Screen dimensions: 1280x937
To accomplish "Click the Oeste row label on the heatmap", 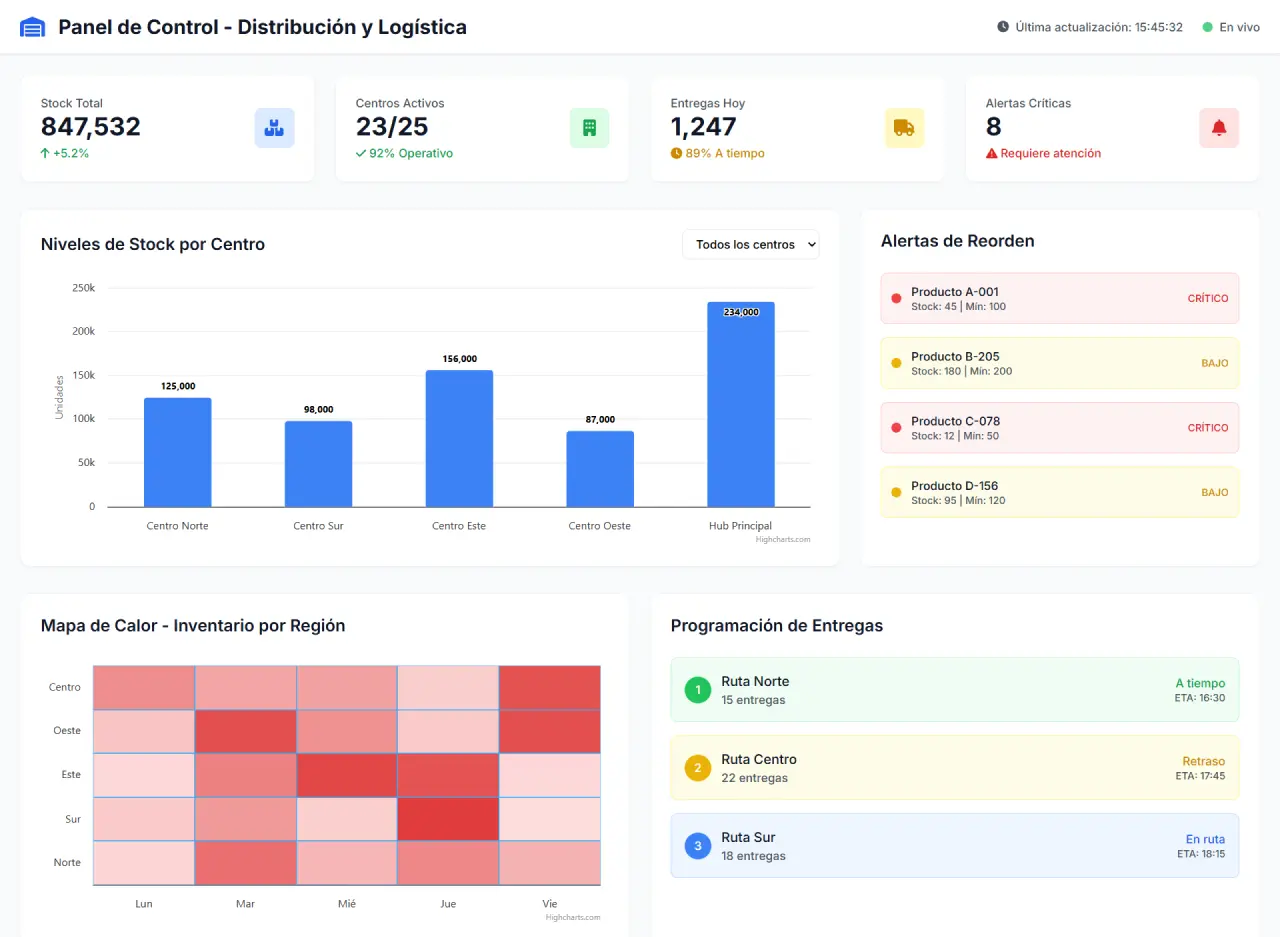I will [67, 731].
